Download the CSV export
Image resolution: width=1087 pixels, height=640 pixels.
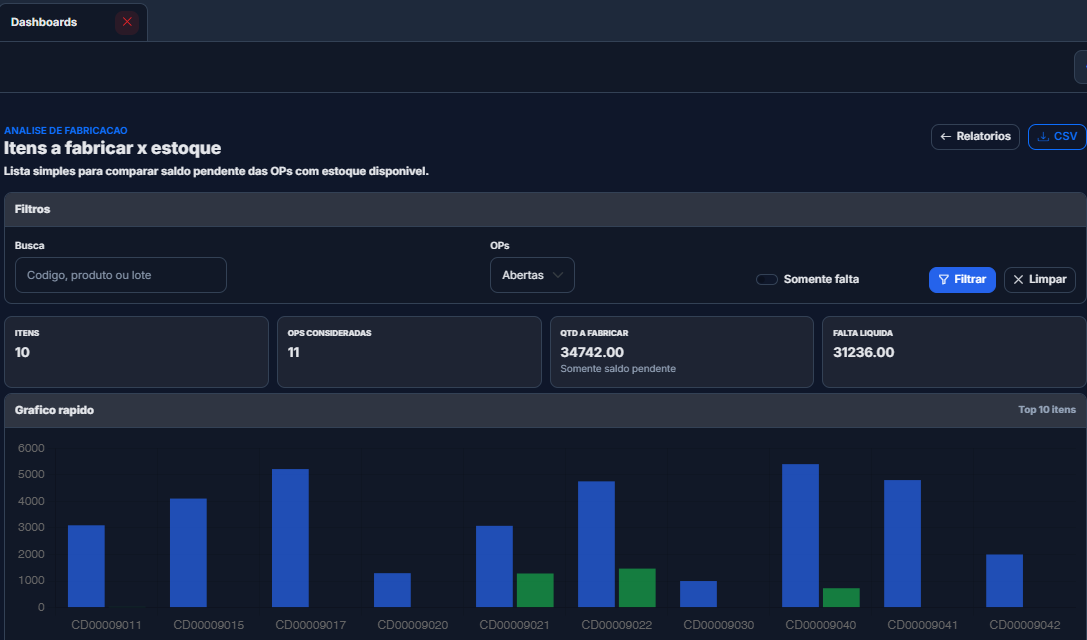click(x=1056, y=137)
